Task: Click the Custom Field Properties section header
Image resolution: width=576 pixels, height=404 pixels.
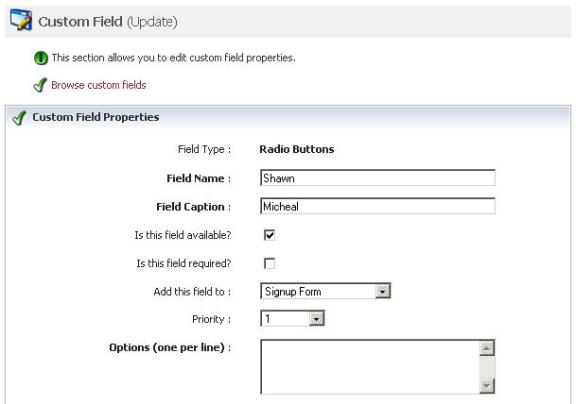Action: click(288, 117)
